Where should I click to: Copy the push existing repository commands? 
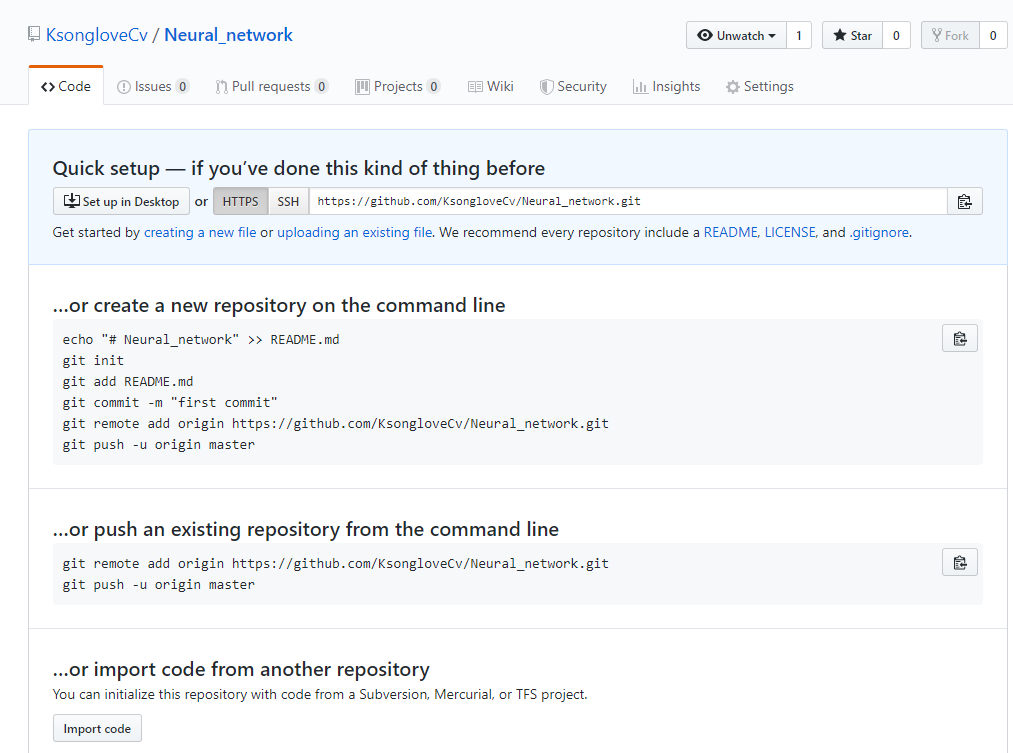959,562
